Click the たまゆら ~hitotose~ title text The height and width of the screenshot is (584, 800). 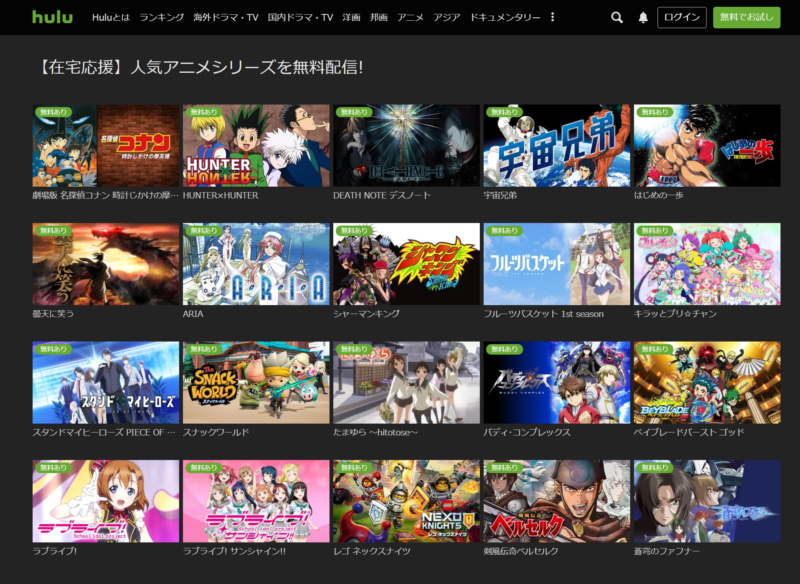[376, 433]
